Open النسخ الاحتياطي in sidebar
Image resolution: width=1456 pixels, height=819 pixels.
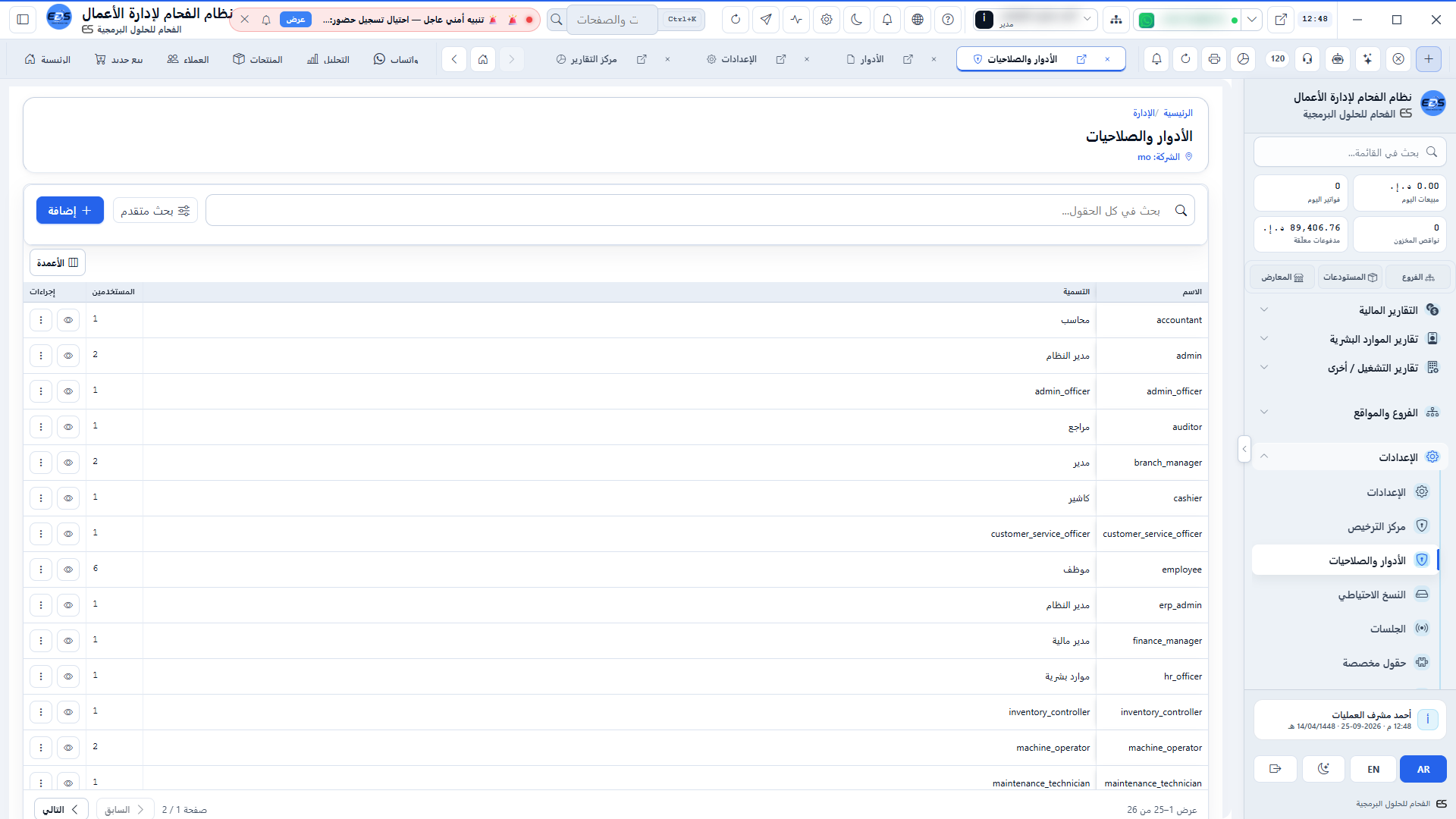click(x=1346, y=595)
